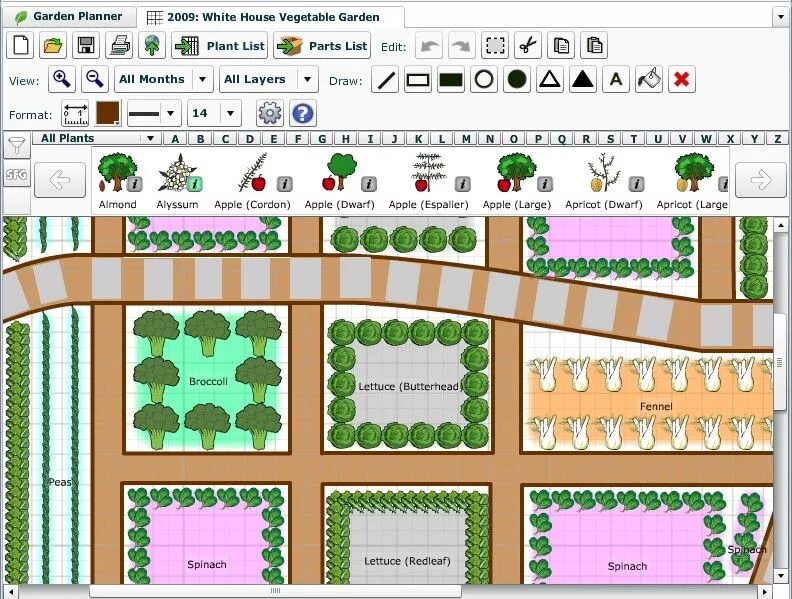This screenshot has height=599, width=792.
Task: Pick the Alyssum plant
Action: (x=177, y=182)
